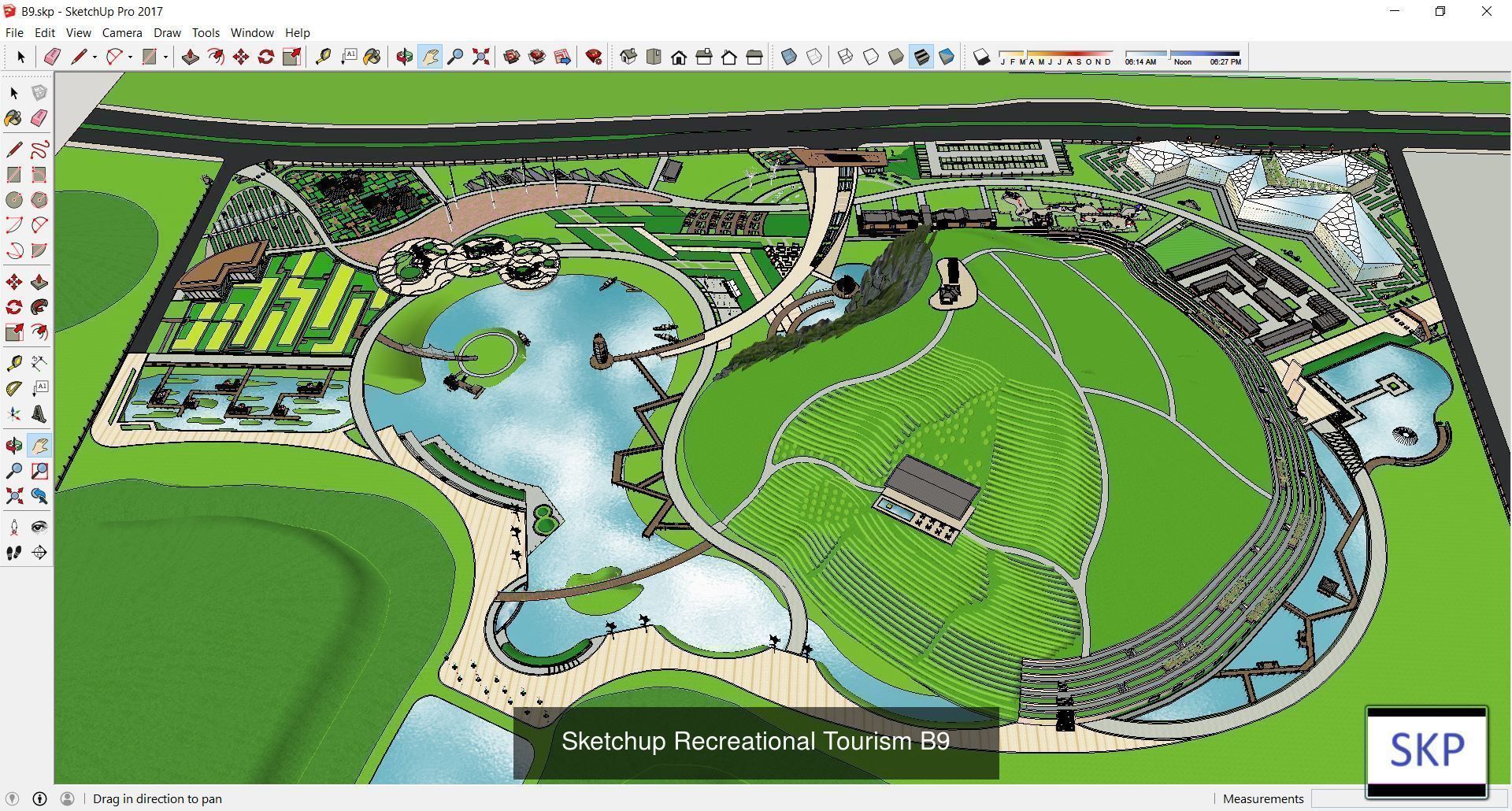Open the Camera menu
The image size is (1512, 811).
tap(122, 32)
